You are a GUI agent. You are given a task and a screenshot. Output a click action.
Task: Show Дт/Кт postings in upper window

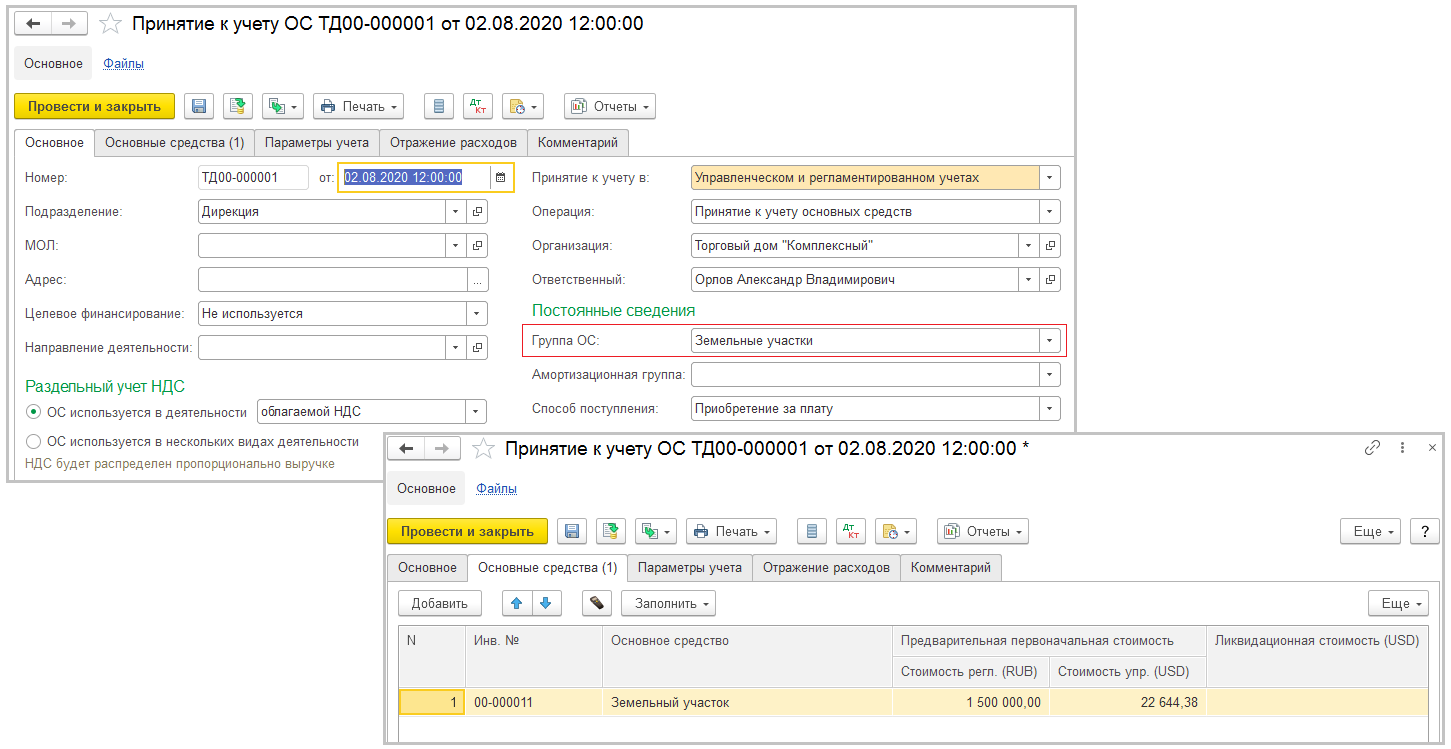pyautogui.click(x=477, y=106)
